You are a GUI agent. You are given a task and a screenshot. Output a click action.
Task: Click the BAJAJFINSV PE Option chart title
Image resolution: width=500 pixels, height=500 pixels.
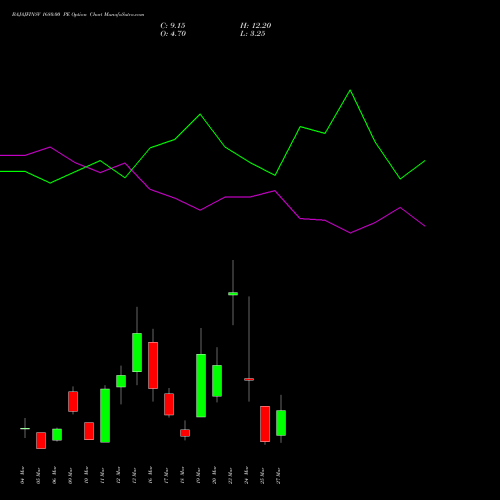click(78, 15)
